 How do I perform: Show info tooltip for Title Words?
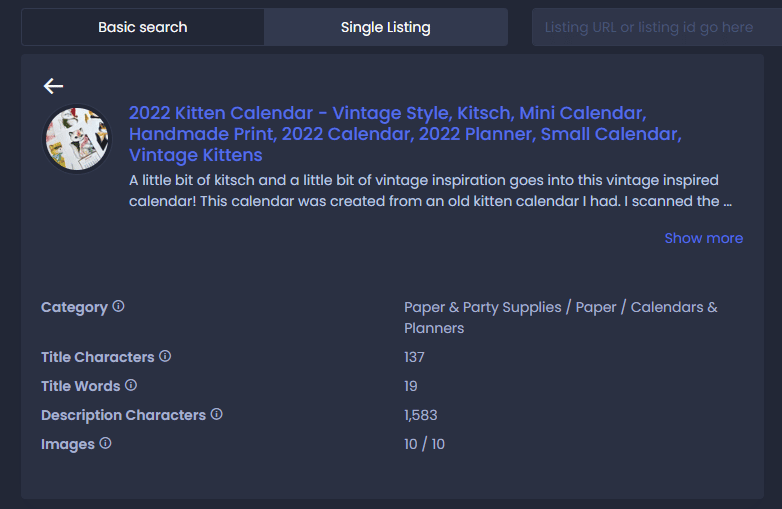click(131, 385)
